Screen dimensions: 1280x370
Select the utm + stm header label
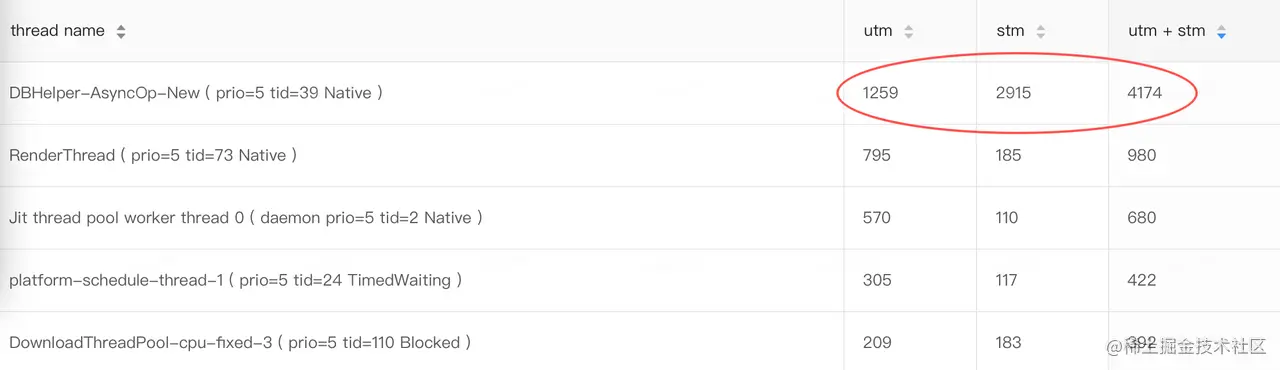(x=1167, y=31)
